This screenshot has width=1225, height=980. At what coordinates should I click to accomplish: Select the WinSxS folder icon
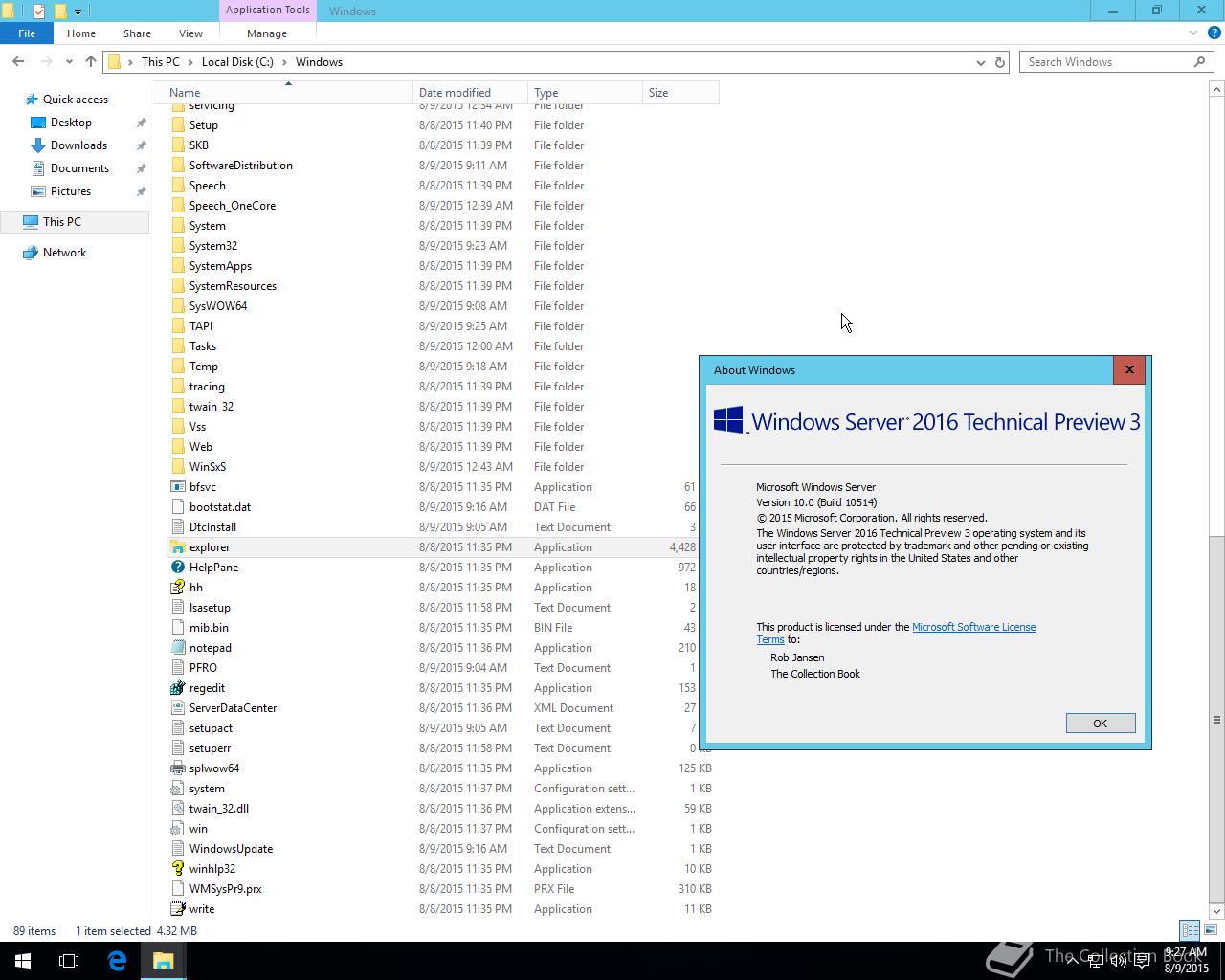177,467
